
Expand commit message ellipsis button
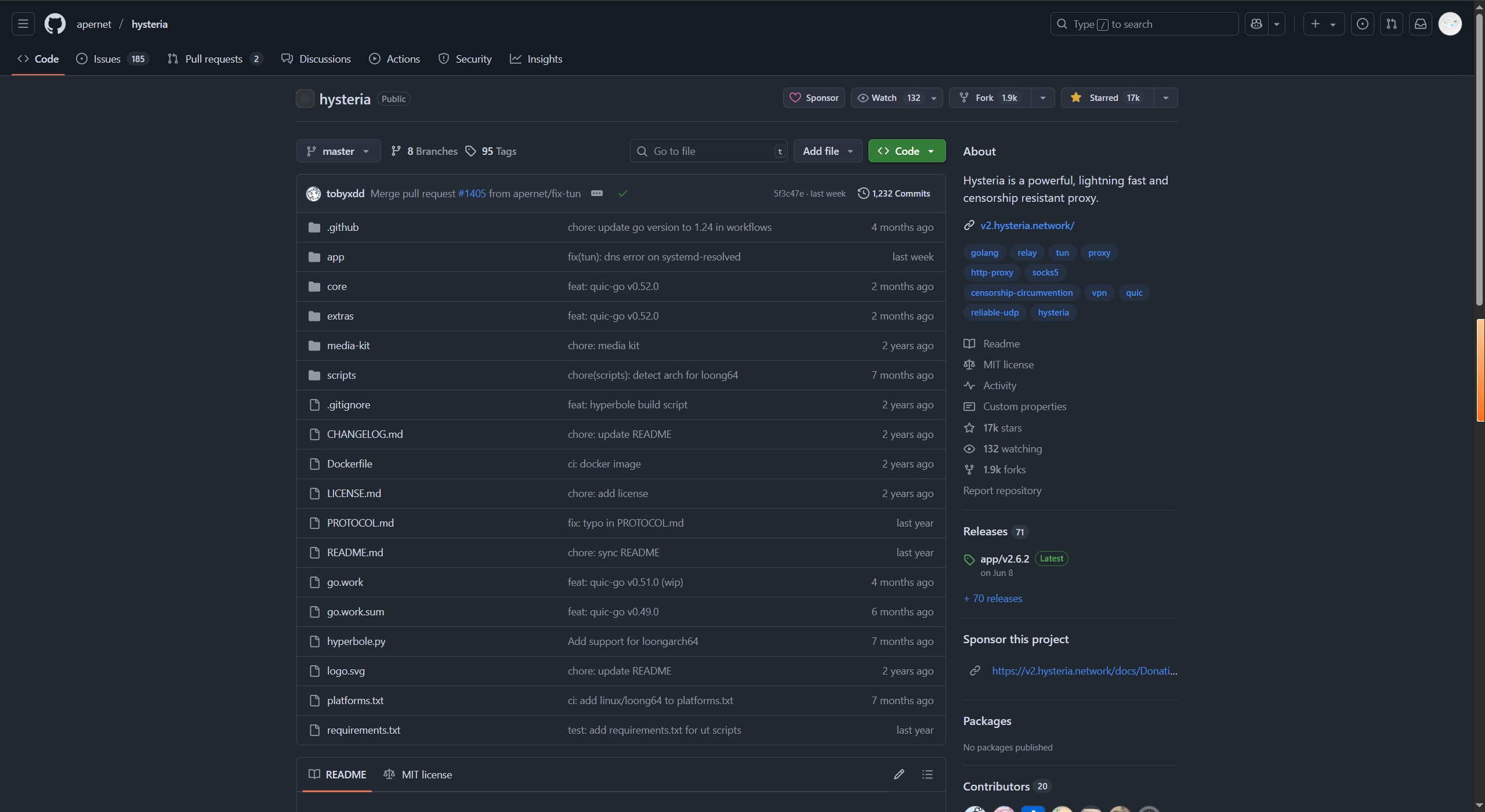click(x=596, y=193)
